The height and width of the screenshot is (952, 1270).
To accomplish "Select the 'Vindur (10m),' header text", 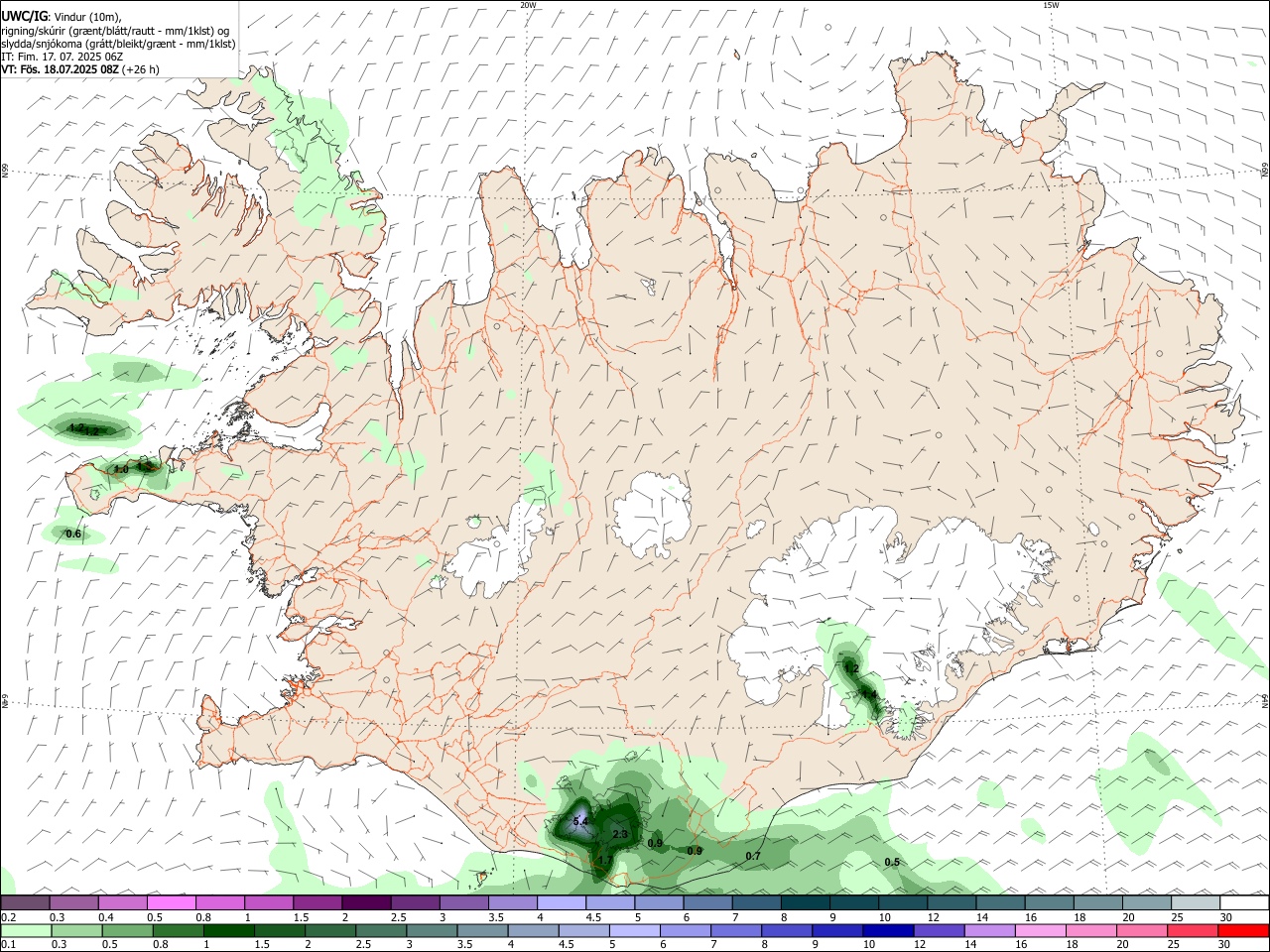I will point(87,16).
